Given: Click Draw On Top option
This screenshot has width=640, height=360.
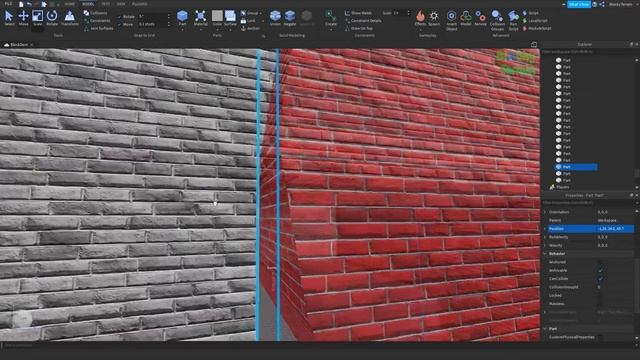Looking at the screenshot, I should [359, 29].
